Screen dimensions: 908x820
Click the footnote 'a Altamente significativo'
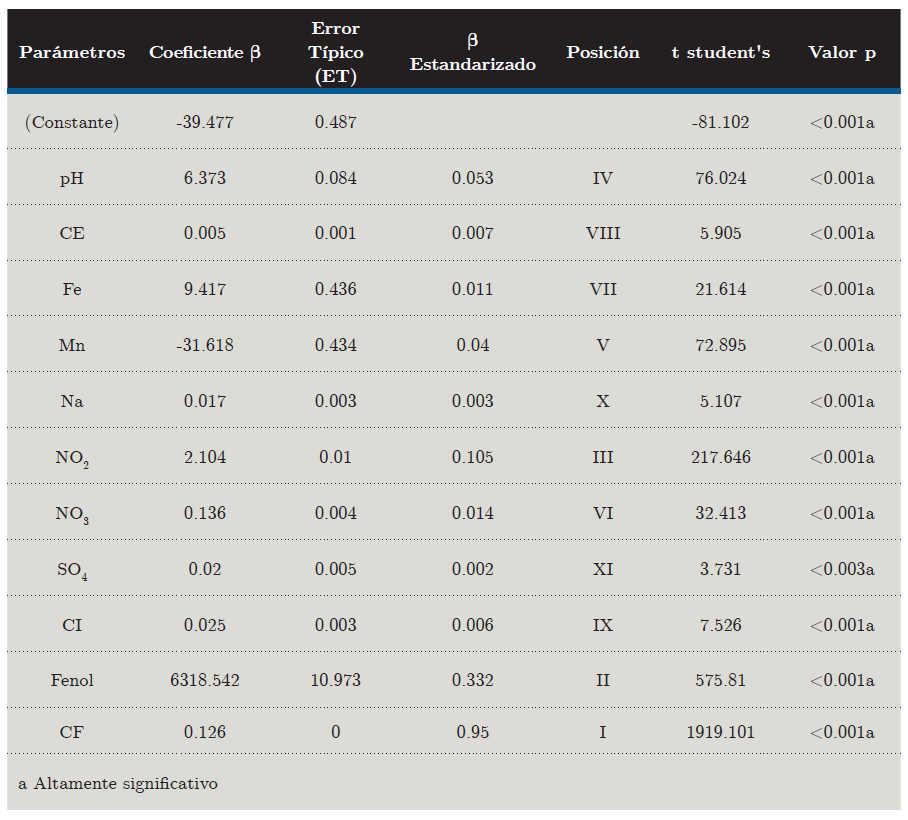[x=118, y=783]
